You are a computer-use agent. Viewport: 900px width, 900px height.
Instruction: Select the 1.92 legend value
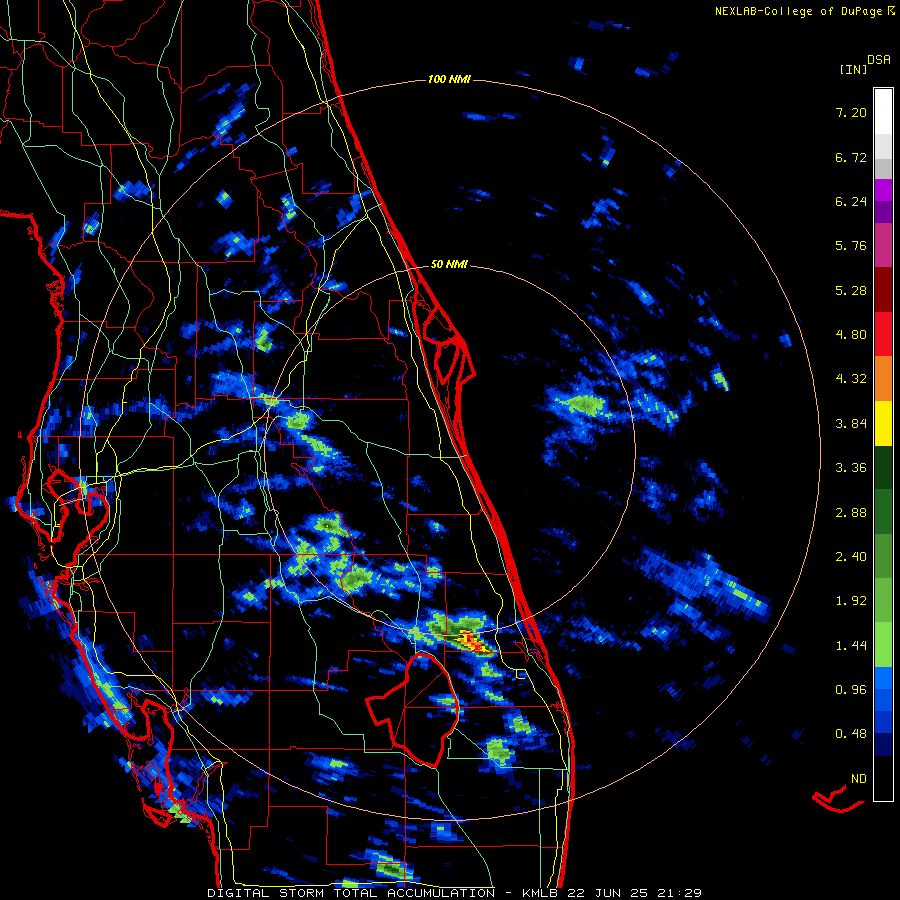(x=851, y=601)
